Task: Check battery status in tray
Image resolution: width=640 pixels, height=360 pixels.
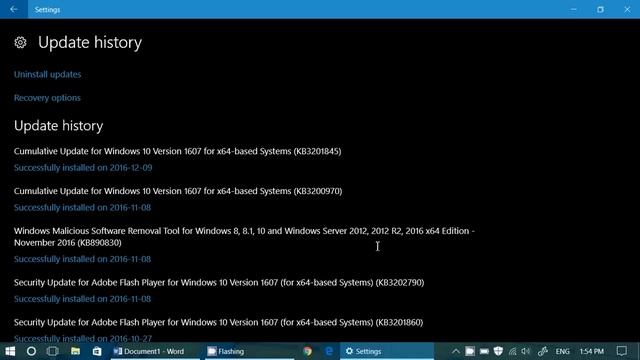Action: coord(484,351)
